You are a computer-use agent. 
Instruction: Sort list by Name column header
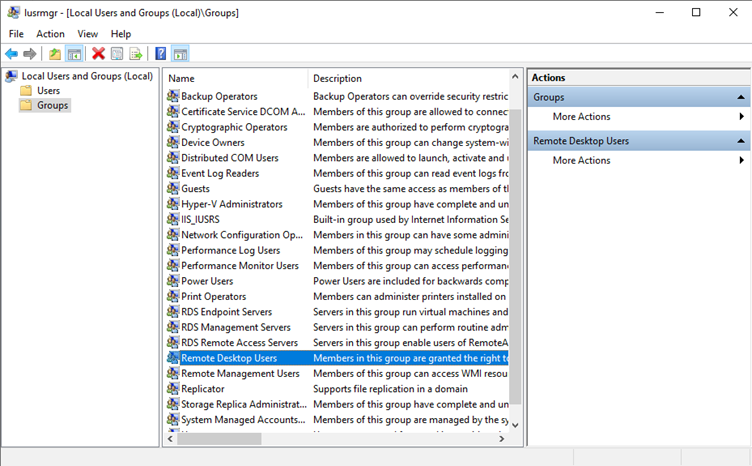coord(236,78)
